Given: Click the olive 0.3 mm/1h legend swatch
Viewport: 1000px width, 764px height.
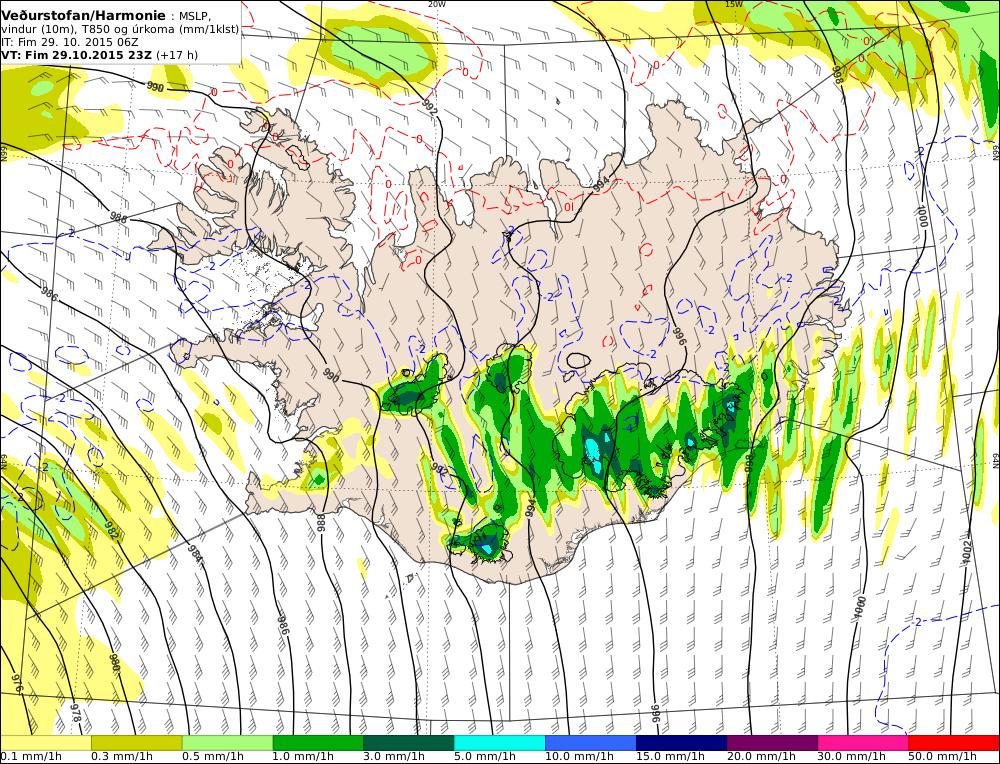Looking at the screenshot, I should click(x=136, y=742).
